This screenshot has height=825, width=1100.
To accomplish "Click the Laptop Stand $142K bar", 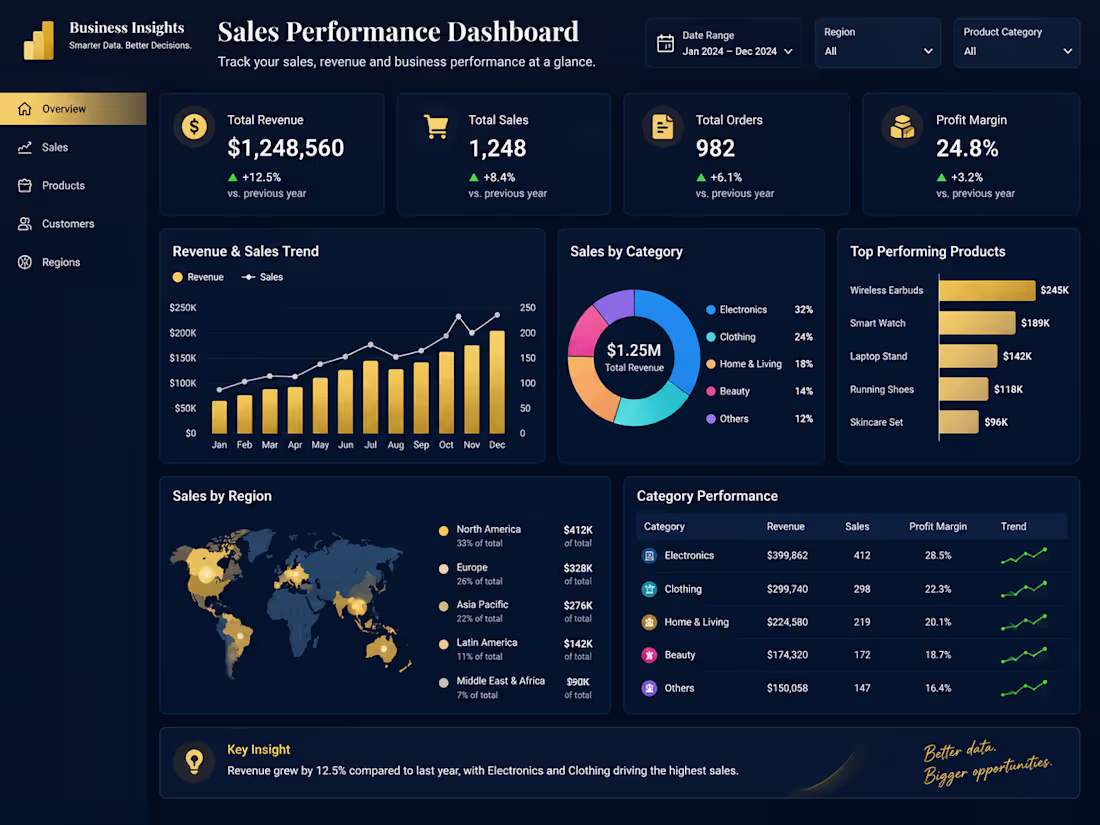I will point(968,356).
